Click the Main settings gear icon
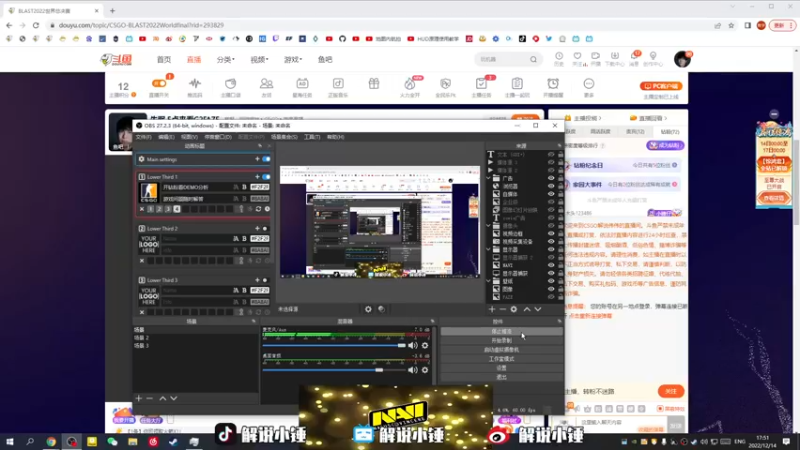 pyautogui.click(x=142, y=159)
